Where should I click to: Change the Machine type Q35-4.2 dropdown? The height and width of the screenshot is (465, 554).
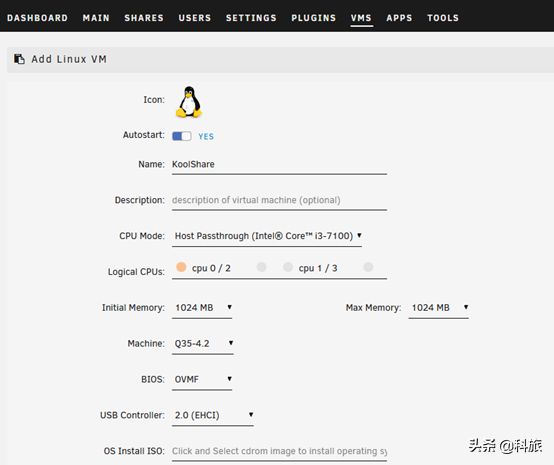[203, 343]
